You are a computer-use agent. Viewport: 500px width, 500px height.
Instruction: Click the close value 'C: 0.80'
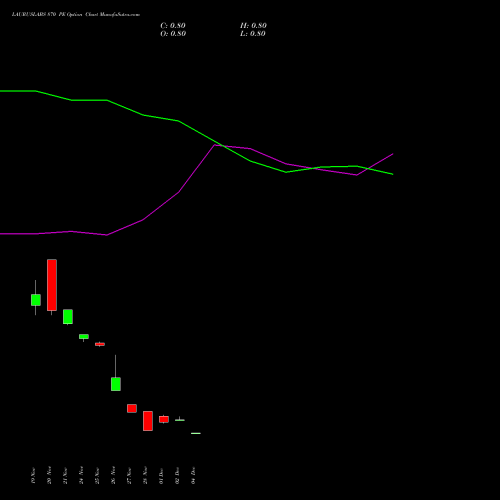coord(173,26)
